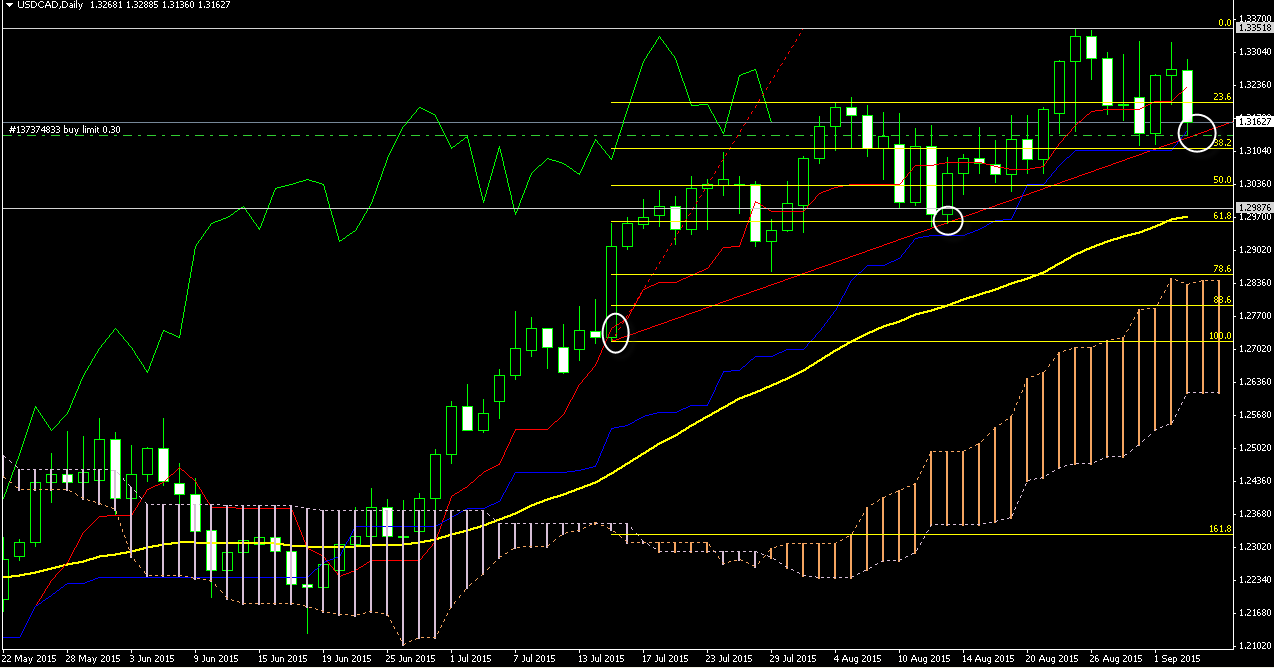The height and width of the screenshot is (669, 1274).
Task: Click the 1.23020 price axis label
Action: 1254,547
